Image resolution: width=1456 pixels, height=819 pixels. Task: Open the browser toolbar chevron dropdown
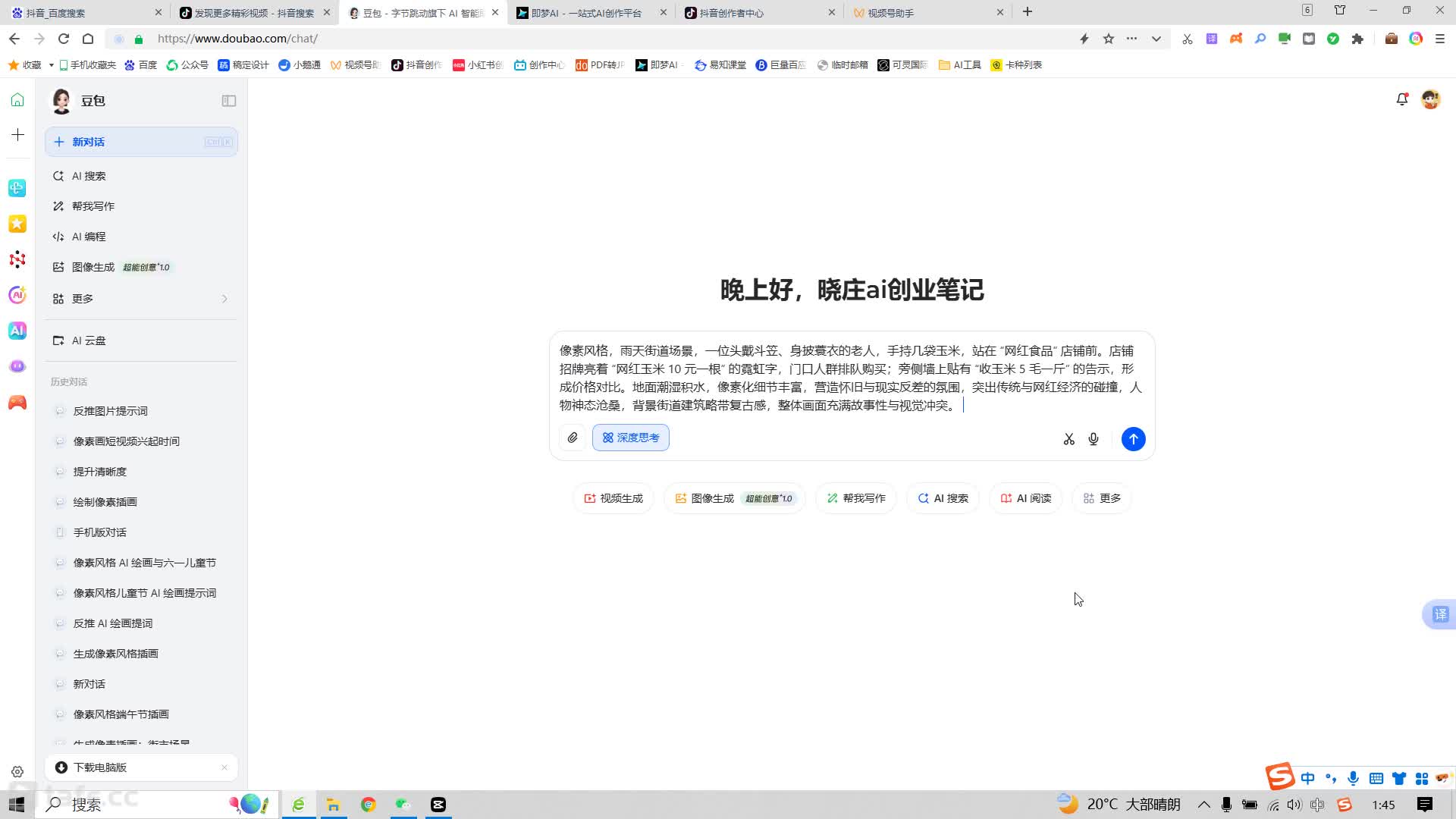point(1156,39)
